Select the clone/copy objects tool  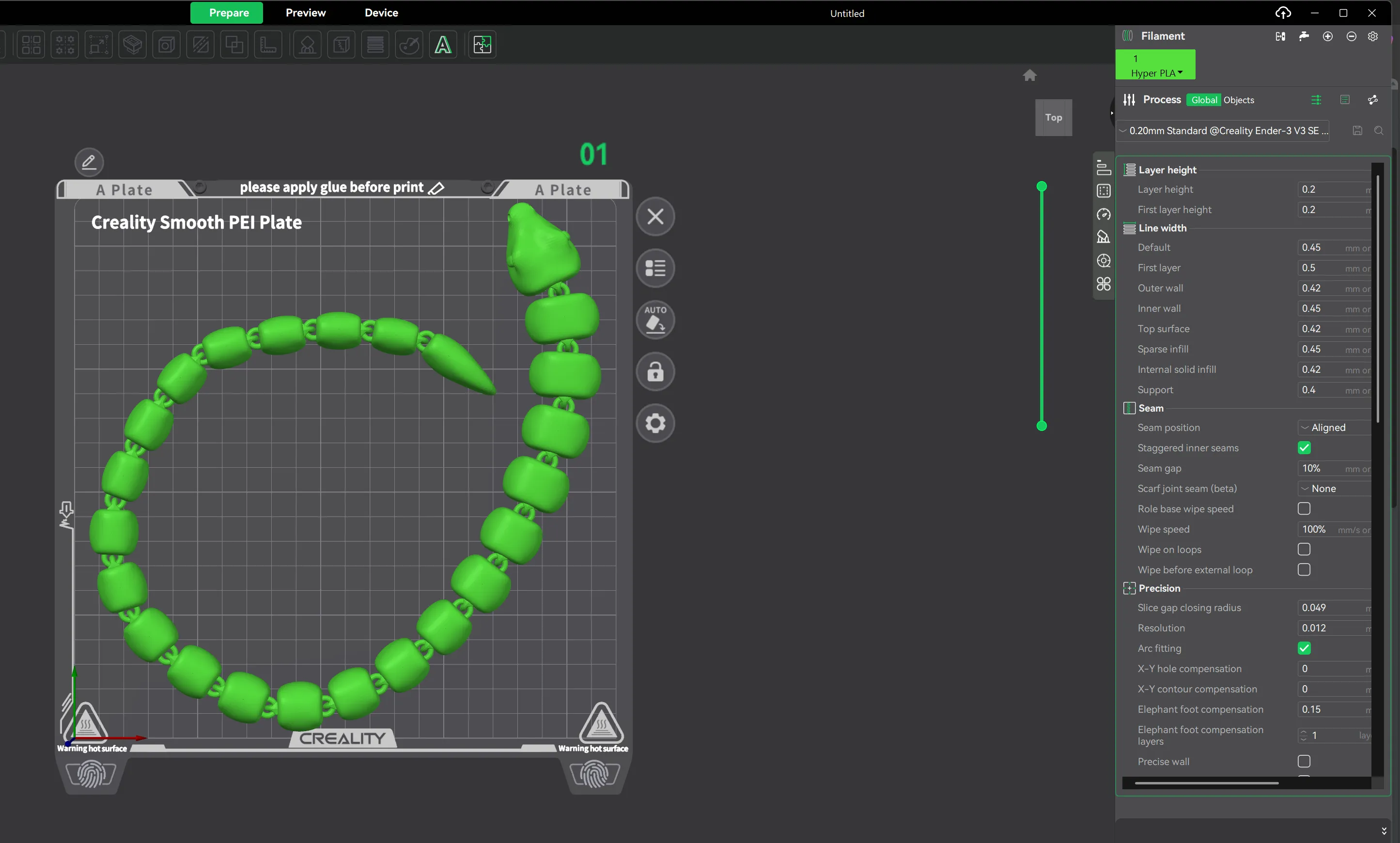click(x=234, y=45)
